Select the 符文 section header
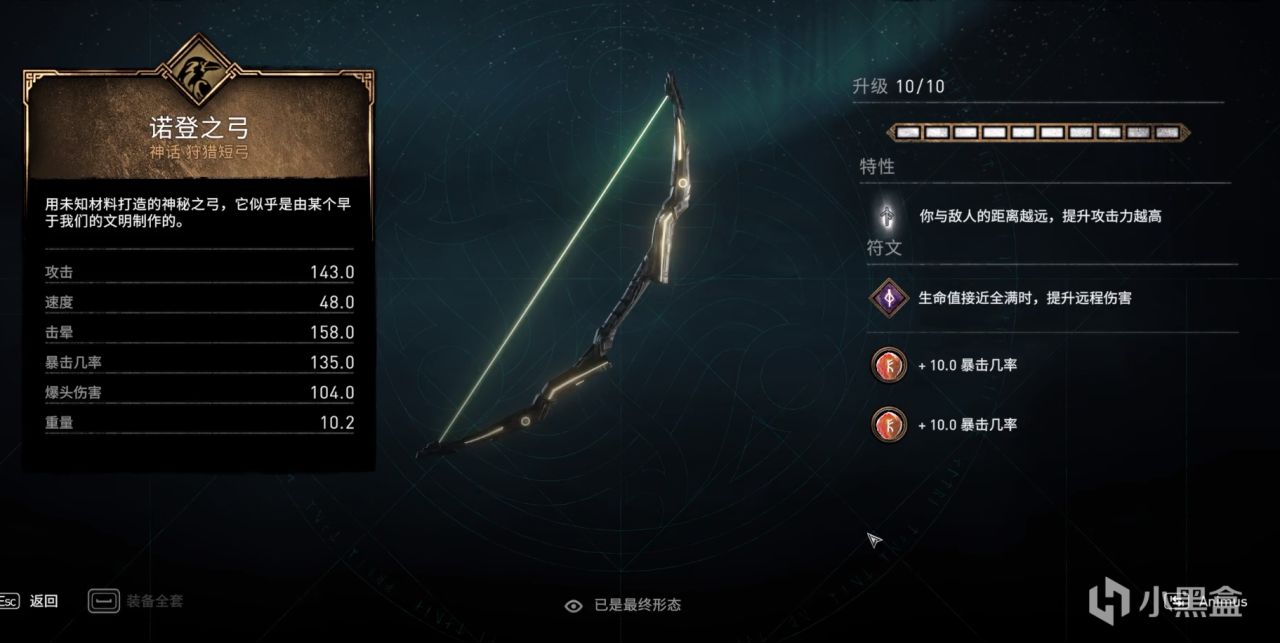The height and width of the screenshot is (643, 1280). [884, 248]
